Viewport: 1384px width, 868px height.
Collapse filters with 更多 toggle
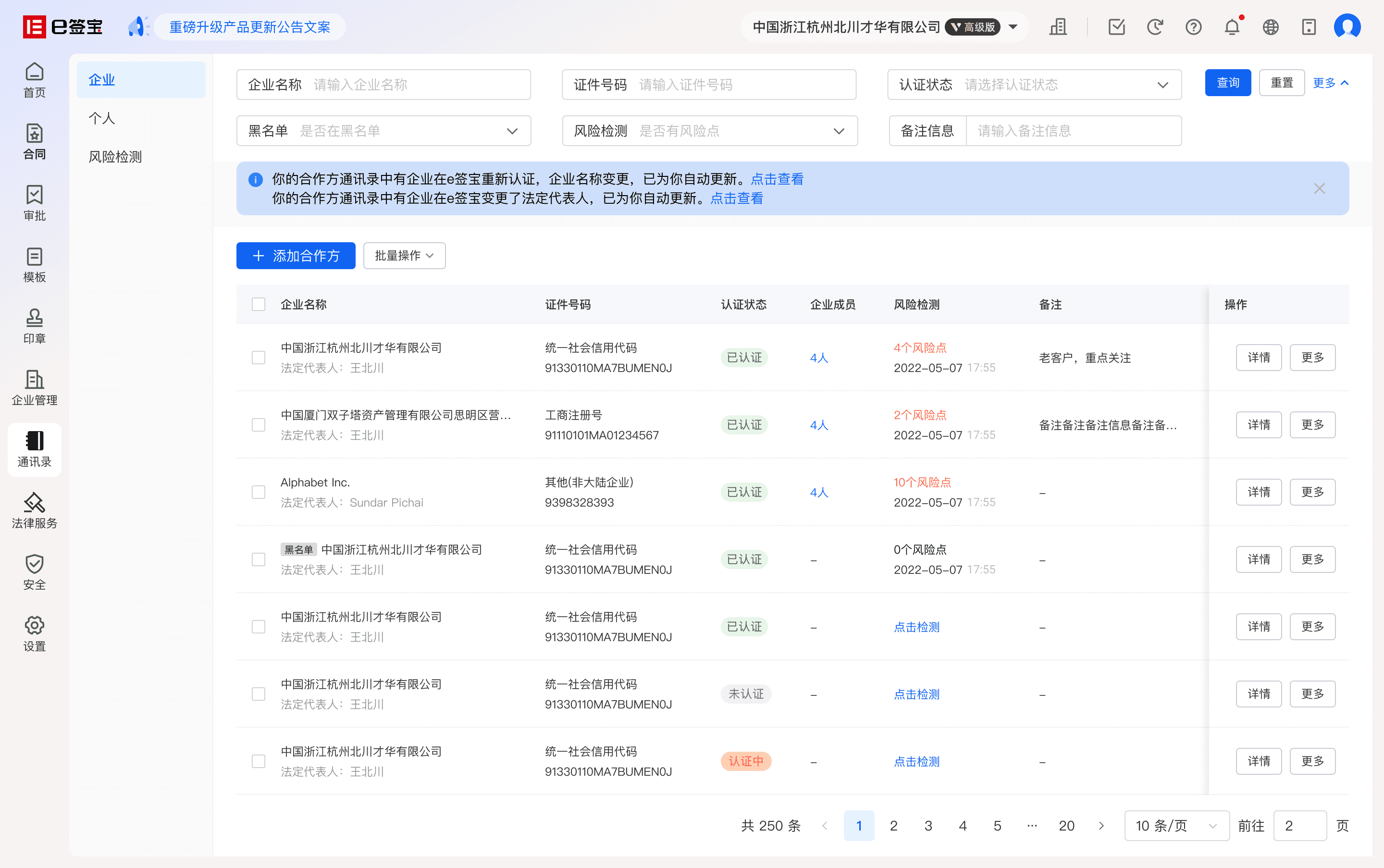pos(1331,83)
